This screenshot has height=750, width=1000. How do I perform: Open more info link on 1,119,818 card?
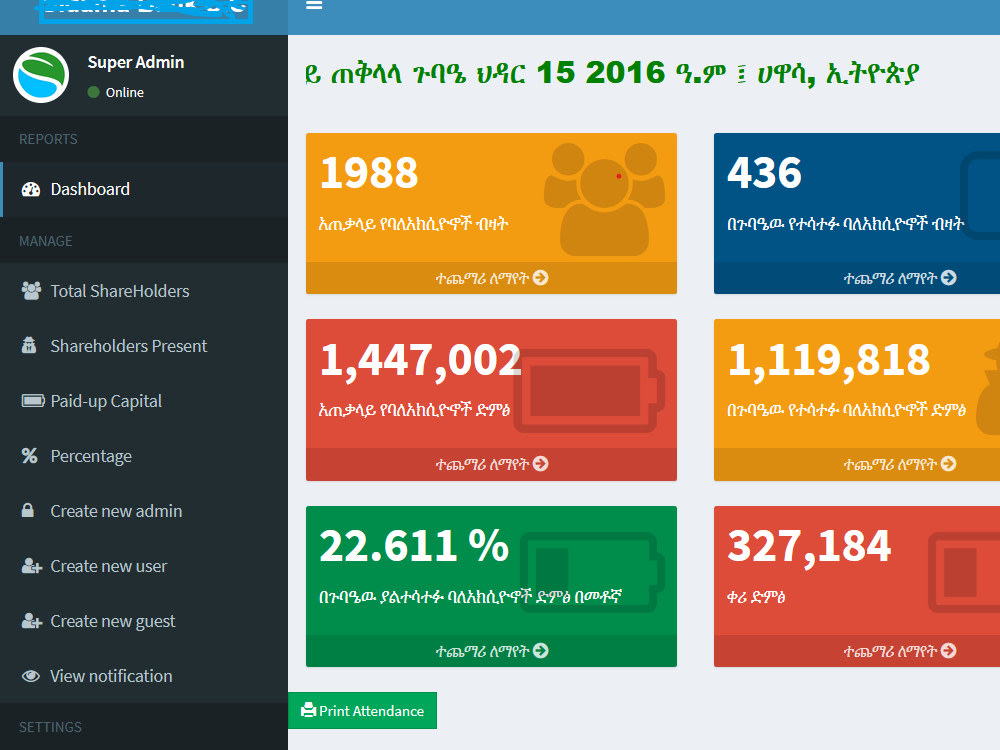coord(899,464)
